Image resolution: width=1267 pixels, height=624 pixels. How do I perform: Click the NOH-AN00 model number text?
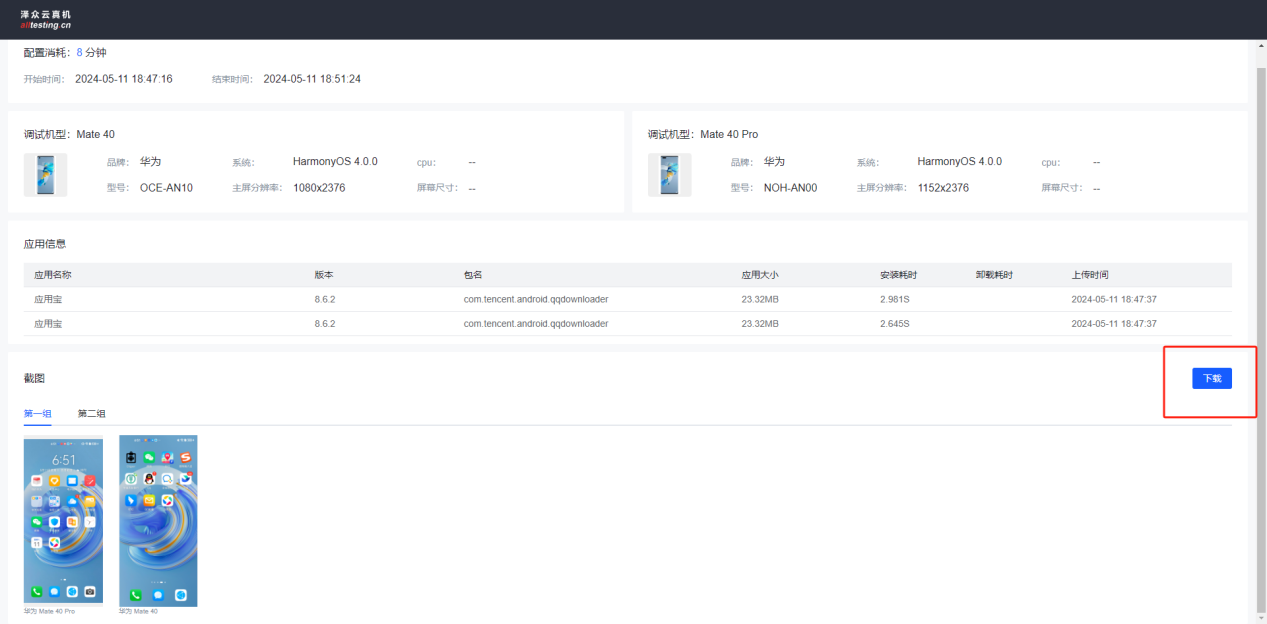point(790,188)
